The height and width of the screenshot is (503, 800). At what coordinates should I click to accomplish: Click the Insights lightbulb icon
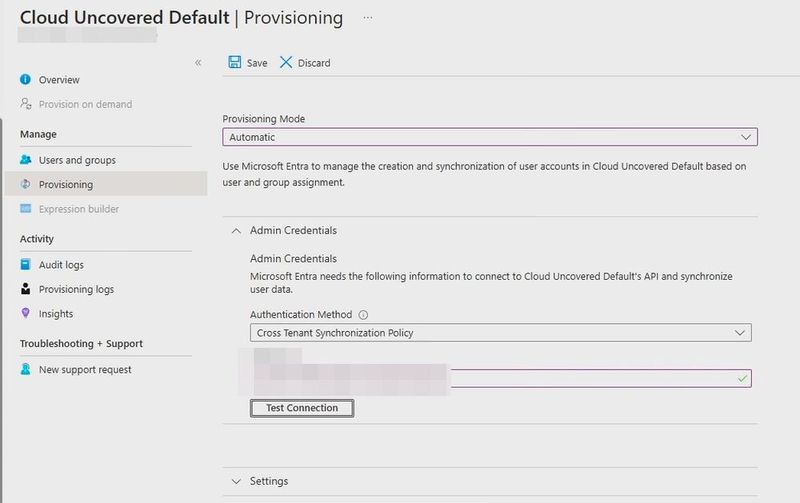pos(26,313)
